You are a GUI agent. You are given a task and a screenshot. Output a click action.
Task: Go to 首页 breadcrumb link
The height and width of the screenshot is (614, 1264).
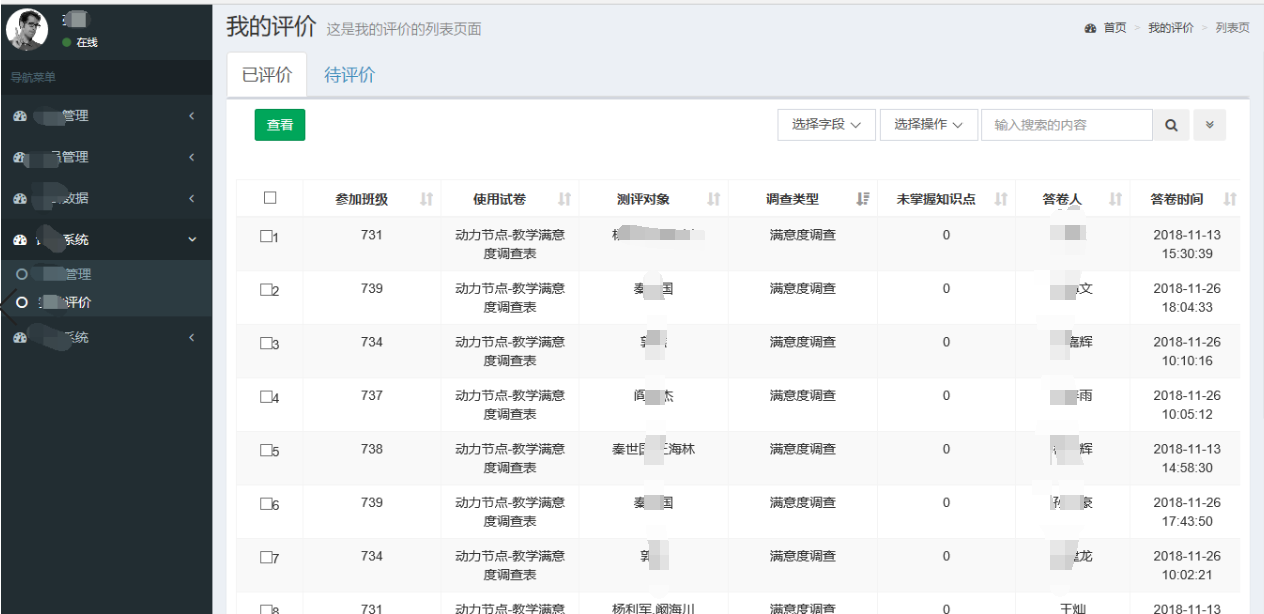[1114, 28]
